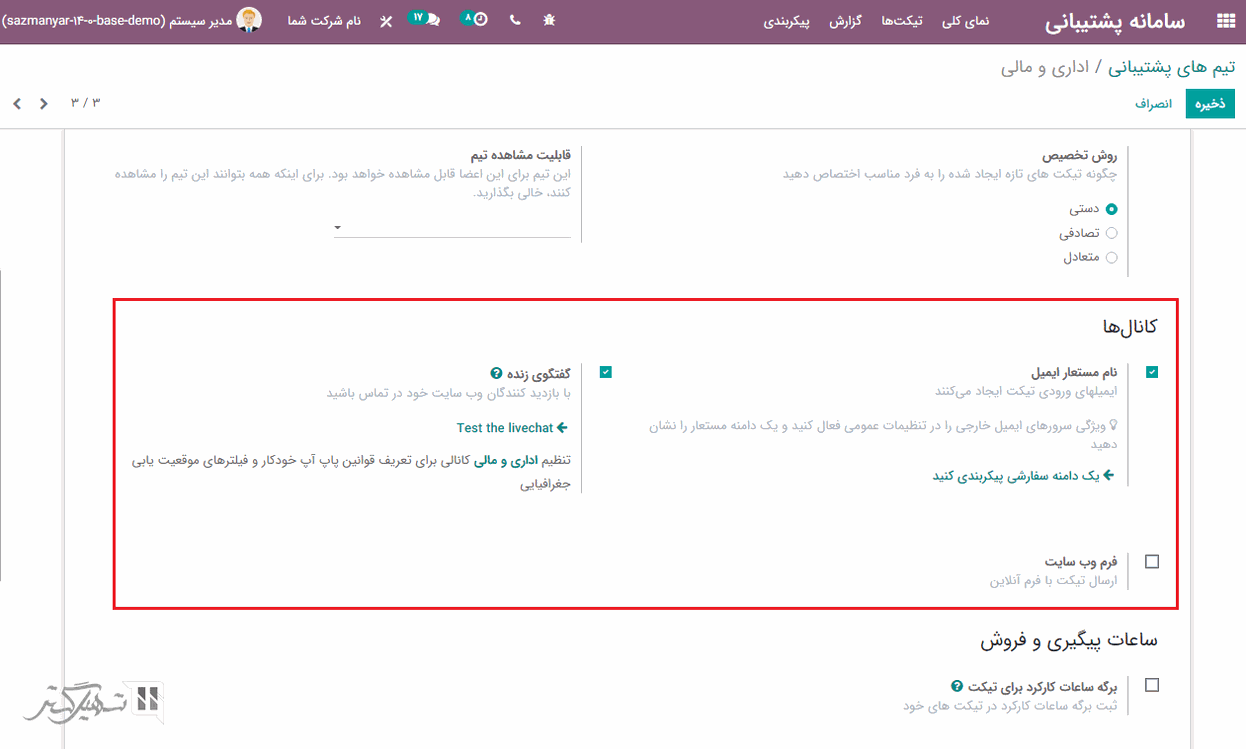Go to next record arrow
Screen dimensions: 1246x749
(17, 103)
